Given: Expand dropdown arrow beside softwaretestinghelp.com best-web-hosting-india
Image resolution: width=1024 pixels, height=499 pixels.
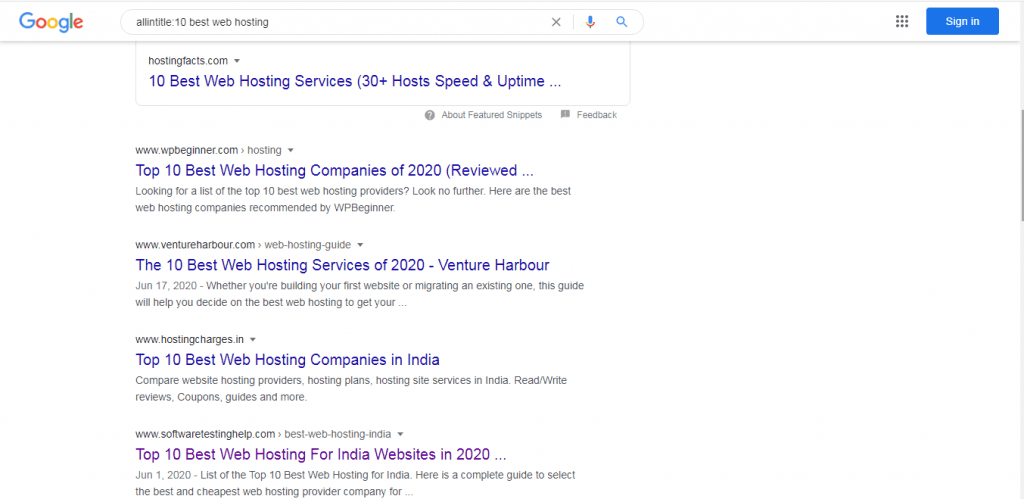Looking at the screenshot, I should pyautogui.click(x=400, y=434).
